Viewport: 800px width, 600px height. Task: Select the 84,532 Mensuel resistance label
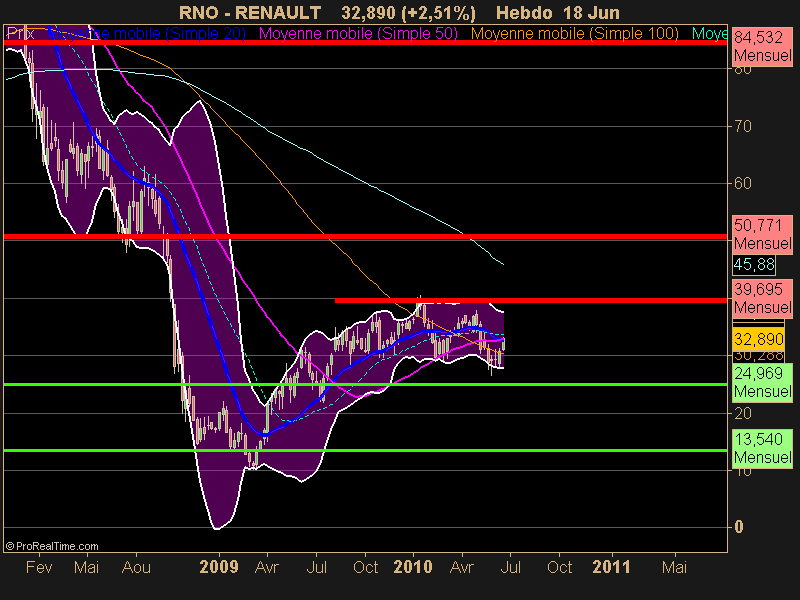[x=763, y=46]
